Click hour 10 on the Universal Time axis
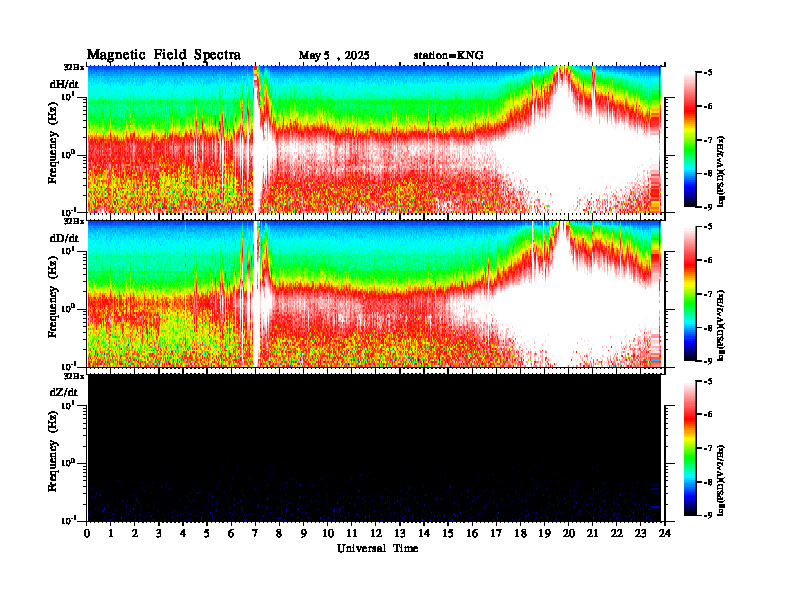The width and height of the screenshot is (792, 612). (x=328, y=533)
